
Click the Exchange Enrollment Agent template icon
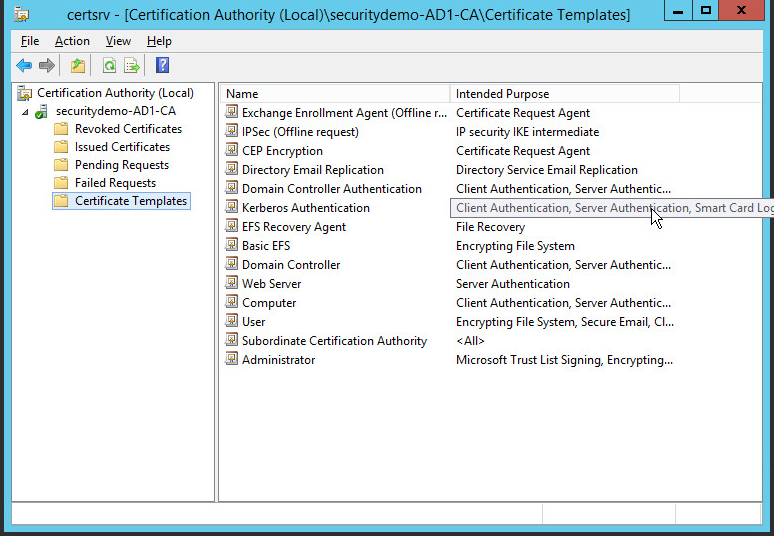[232, 112]
